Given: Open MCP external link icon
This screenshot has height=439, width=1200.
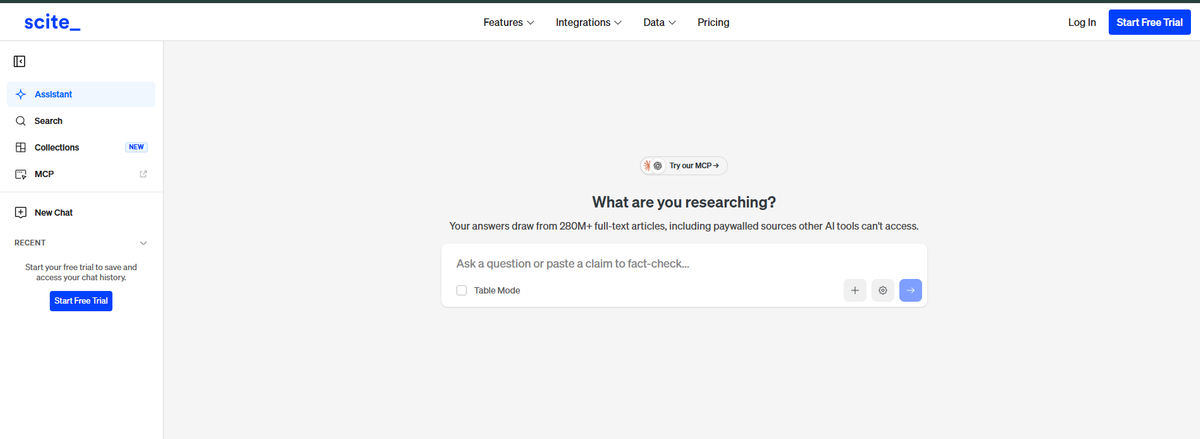Looking at the screenshot, I should (143, 174).
